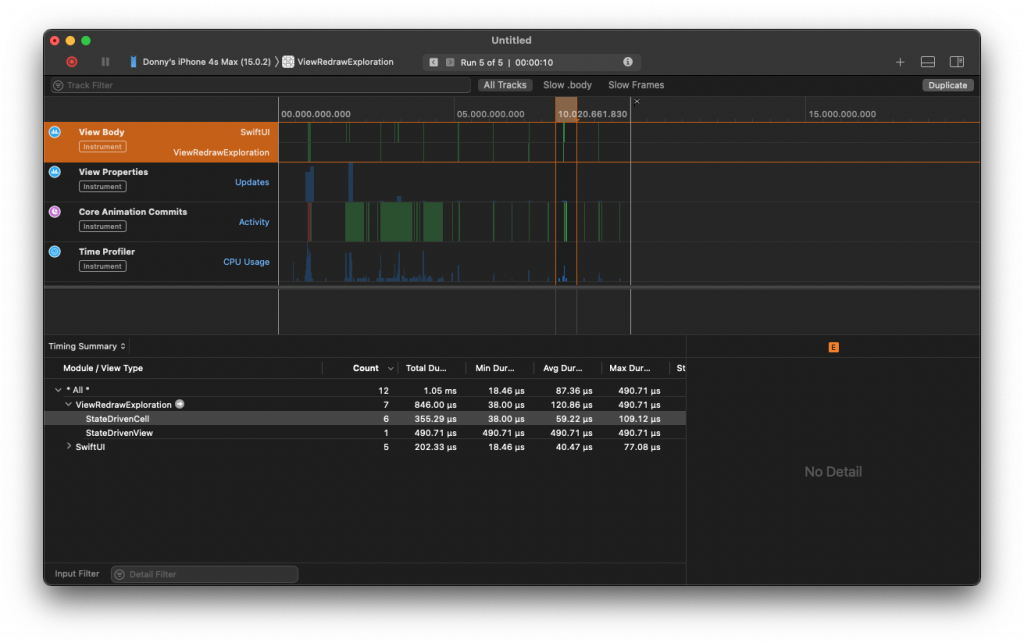Viewport: 1024px width, 643px height.
Task: Click focus arrow next to ViewRedrawExploration row
Action: [180, 405]
